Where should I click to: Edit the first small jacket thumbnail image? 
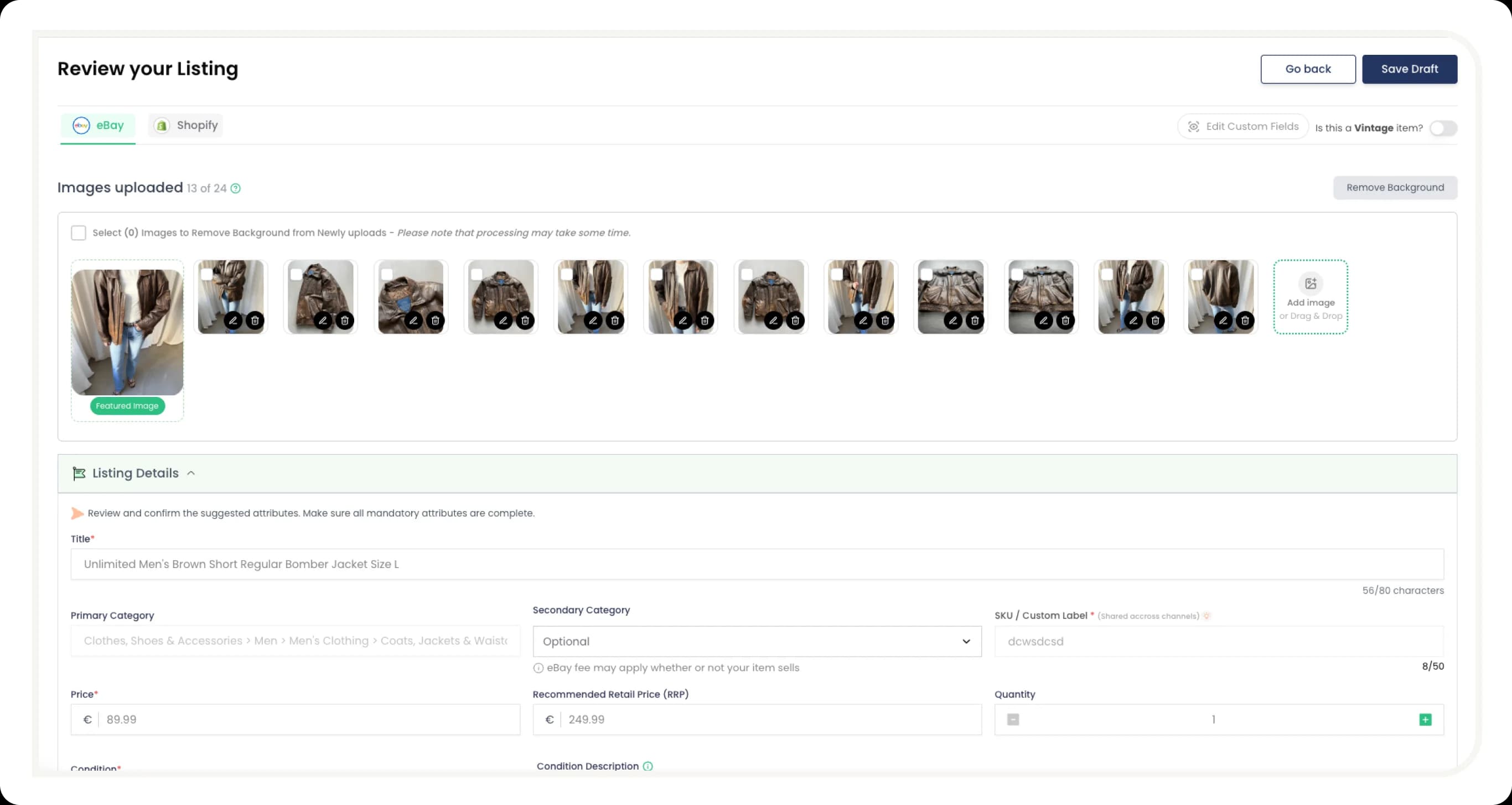(x=233, y=321)
